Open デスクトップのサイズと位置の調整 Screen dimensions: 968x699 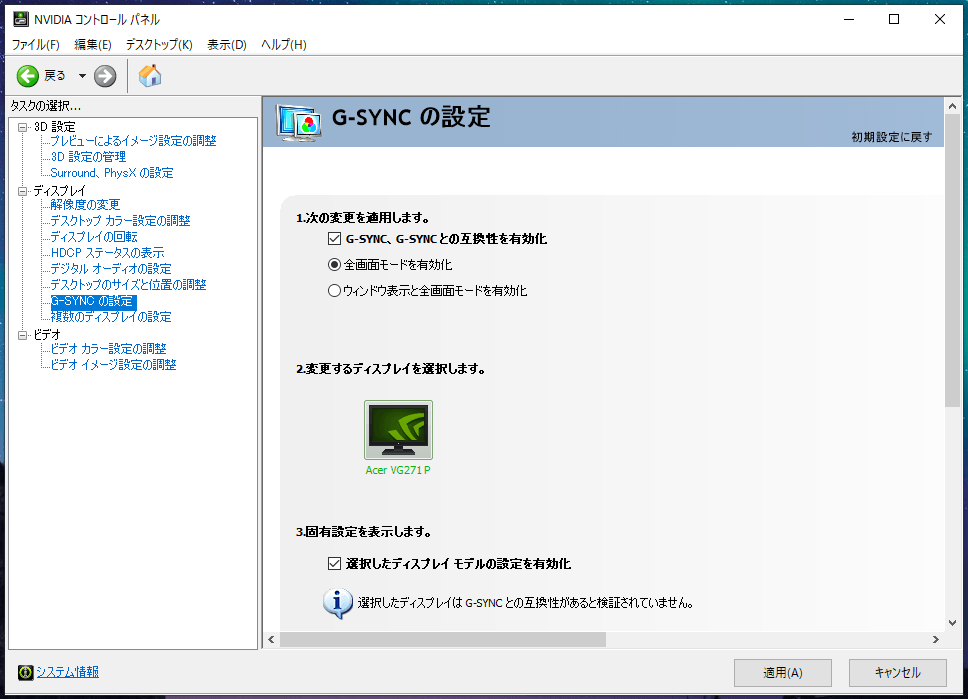pyautogui.click(x=128, y=285)
